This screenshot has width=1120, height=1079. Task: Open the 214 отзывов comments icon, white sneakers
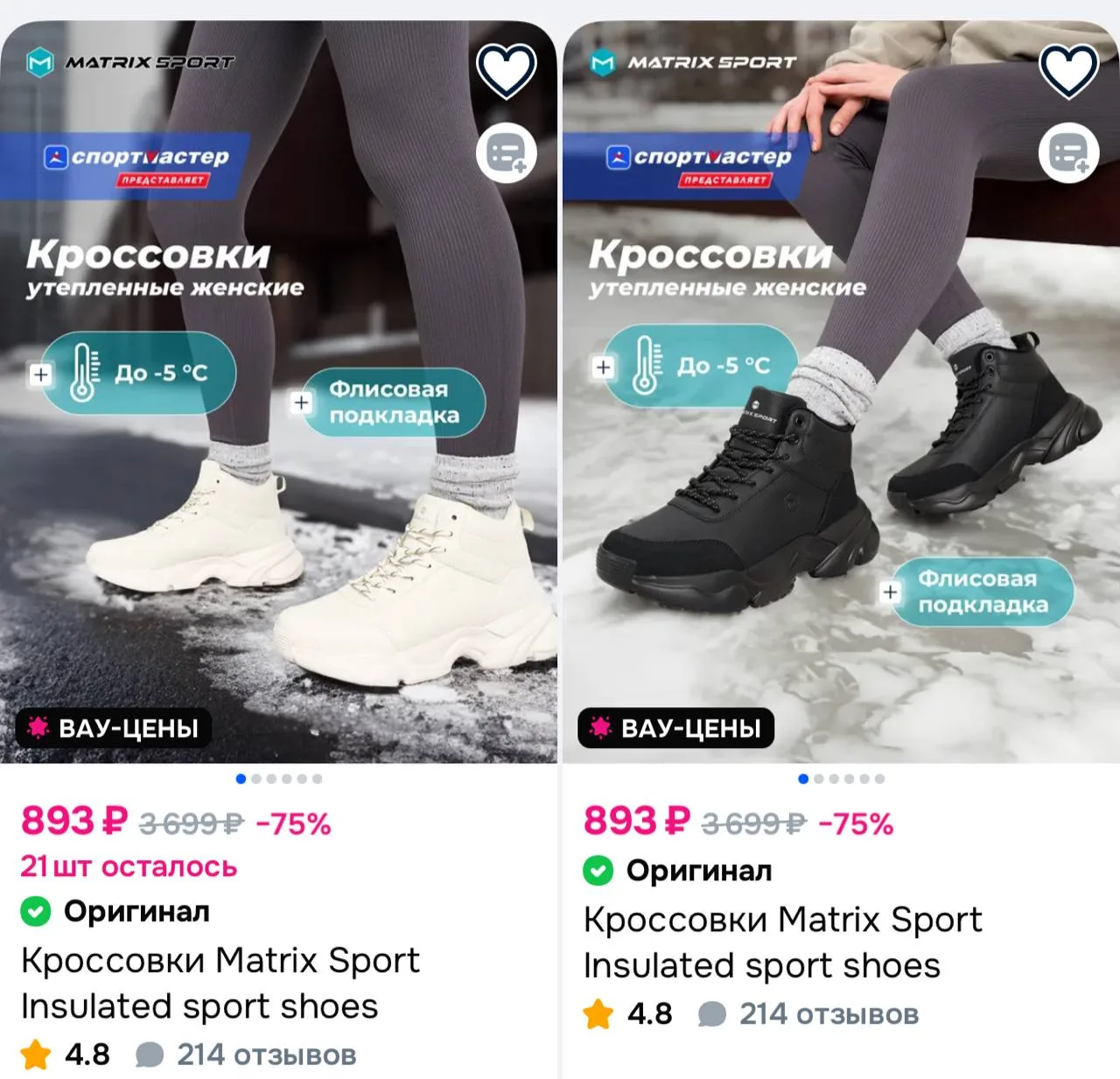(150, 1055)
